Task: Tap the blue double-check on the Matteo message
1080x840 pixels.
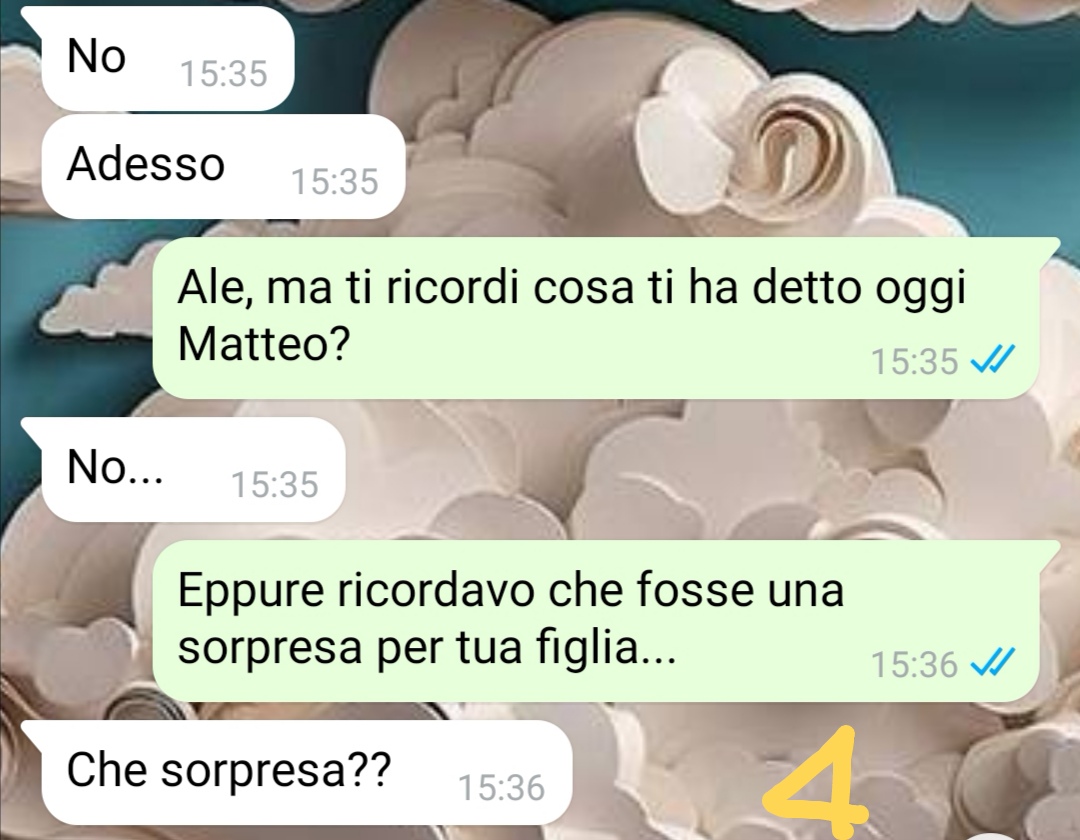Action: [993, 359]
